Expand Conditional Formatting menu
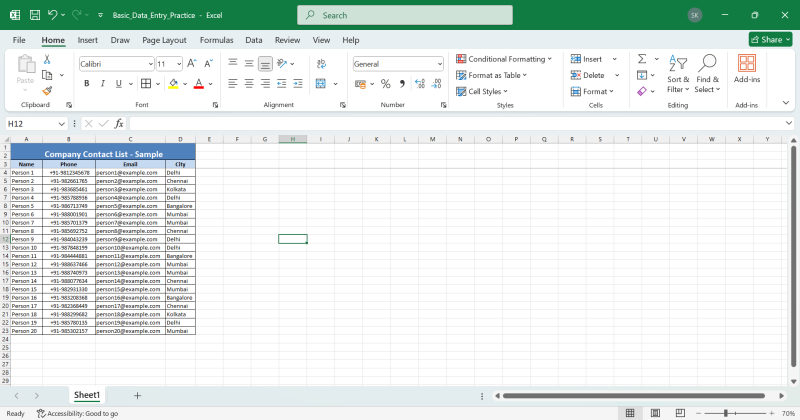The width and height of the screenshot is (800, 420). click(504, 59)
